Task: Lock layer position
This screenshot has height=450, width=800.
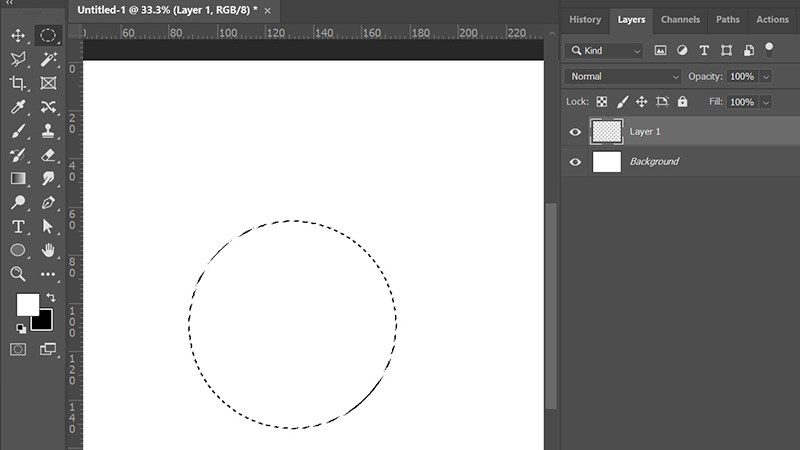Action: point(641,102)
